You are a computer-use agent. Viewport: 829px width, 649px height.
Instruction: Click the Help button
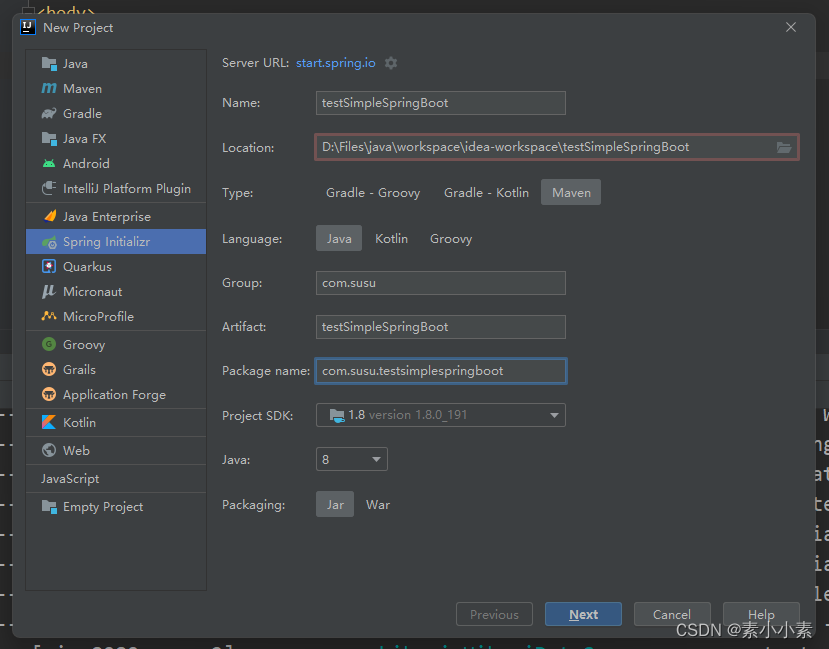761,614
